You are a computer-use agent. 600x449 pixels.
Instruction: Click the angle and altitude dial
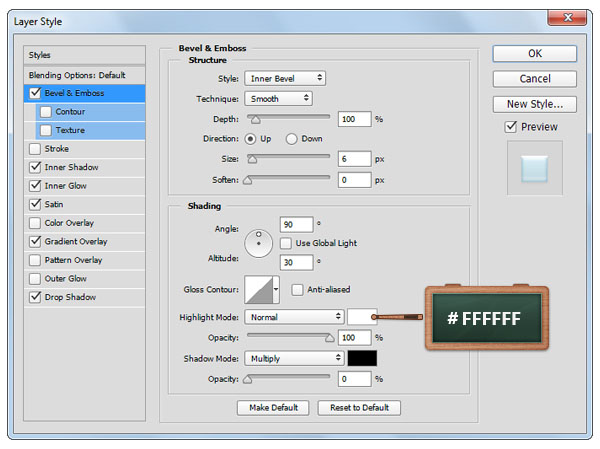260,242
